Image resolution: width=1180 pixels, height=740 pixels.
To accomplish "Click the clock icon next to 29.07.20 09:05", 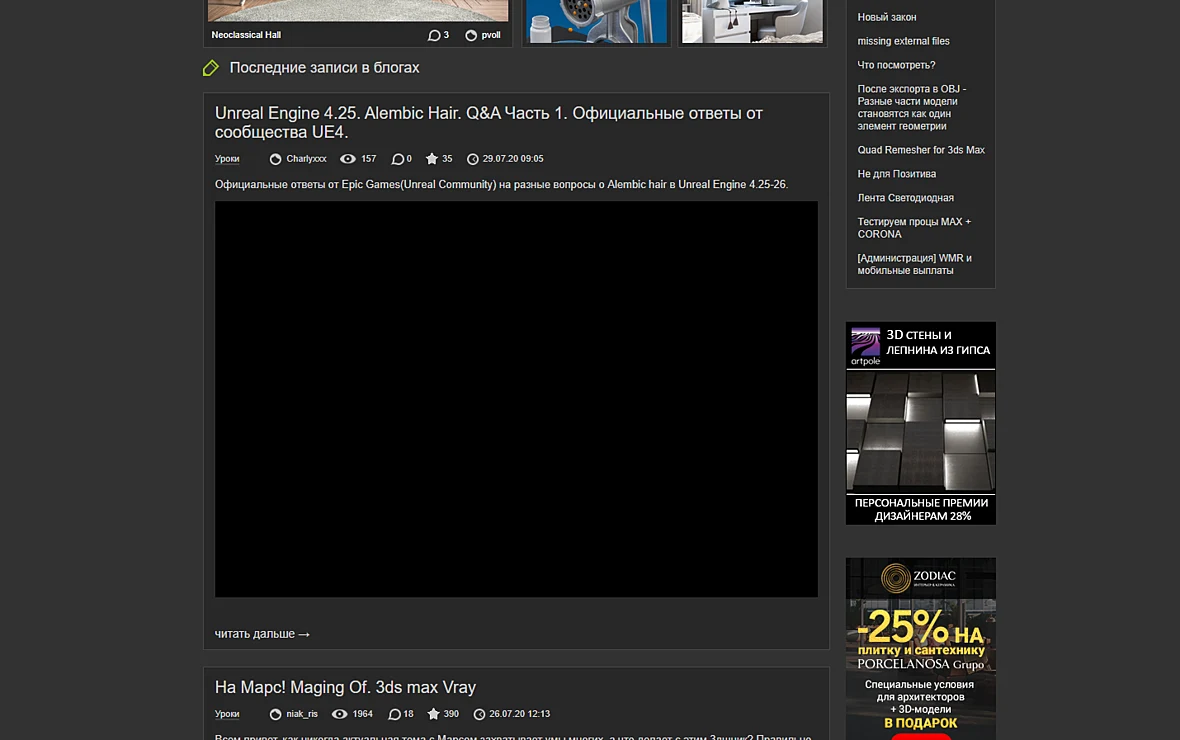I will pyautogui.click(x=473, y=159).
